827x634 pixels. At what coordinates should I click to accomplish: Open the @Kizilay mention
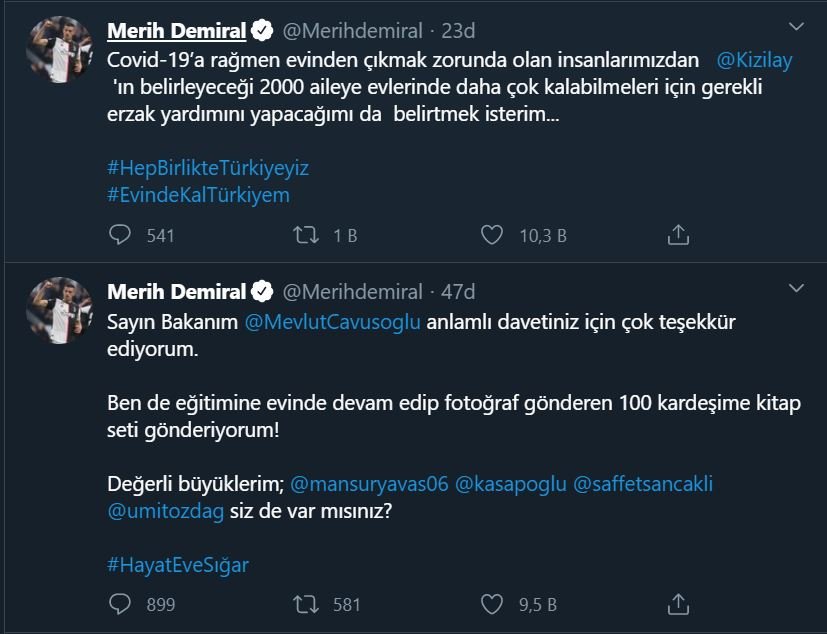coord(755,60)
